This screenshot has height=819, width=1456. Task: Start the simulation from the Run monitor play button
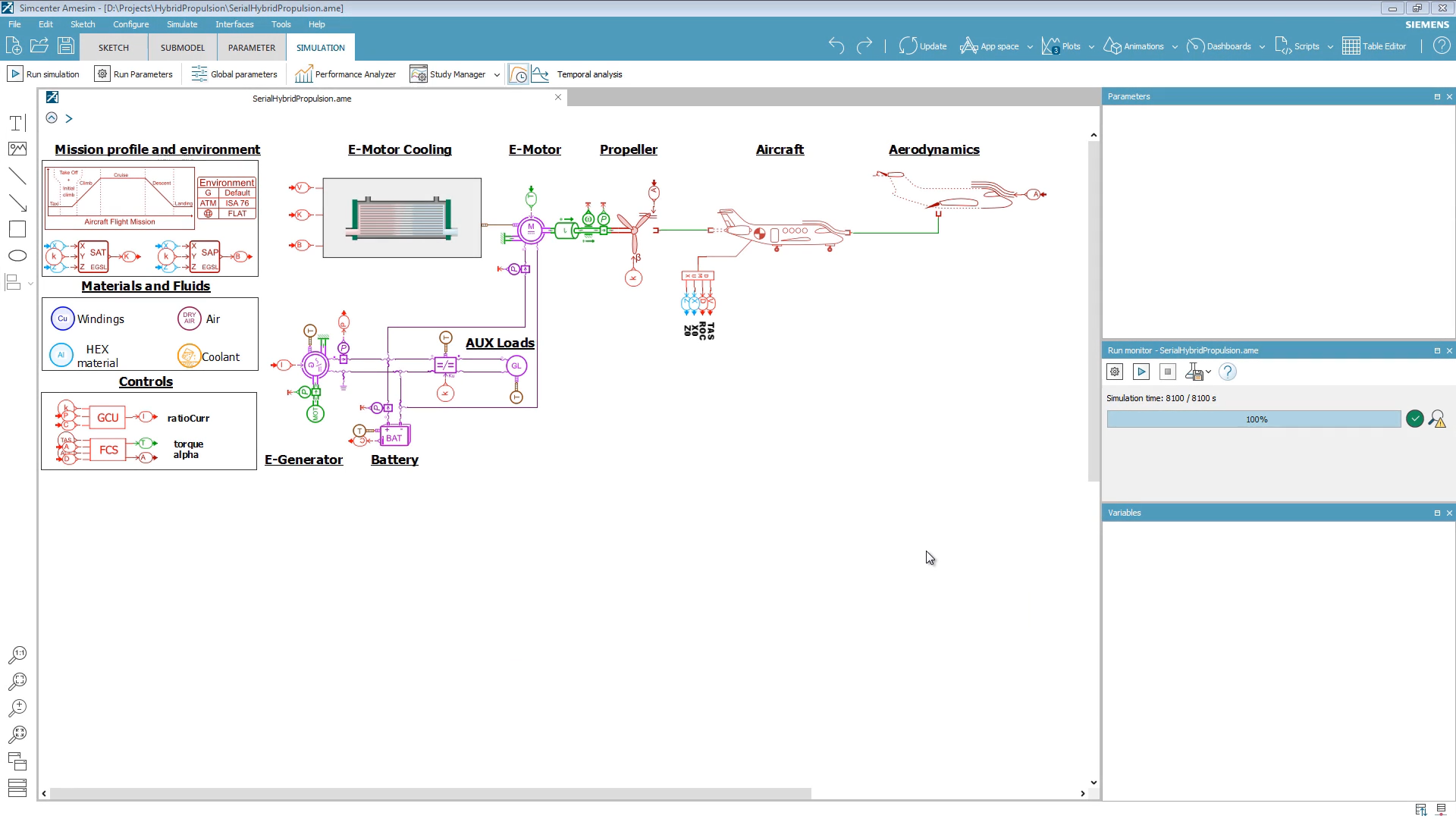pyautogui.click(x=1141, y=372)
